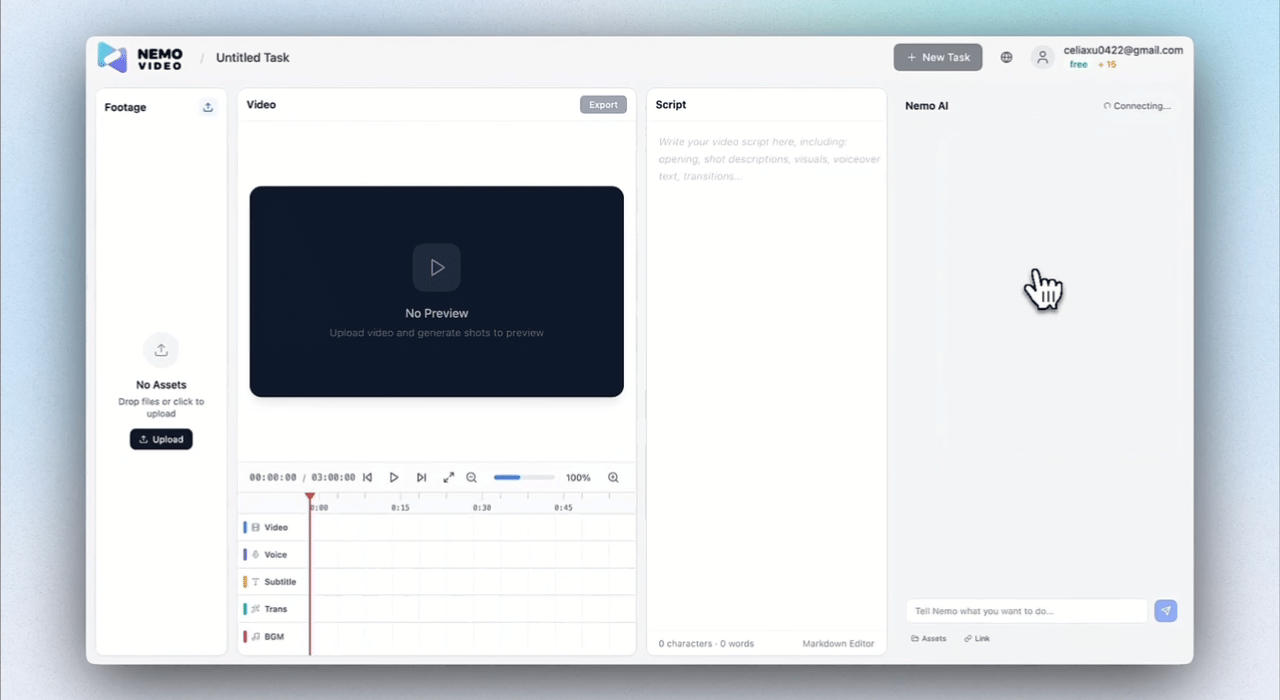1280x700 pixels.
Task: Click the large play icon in preview
Action: pyautogui.click(x=437, y=267)
